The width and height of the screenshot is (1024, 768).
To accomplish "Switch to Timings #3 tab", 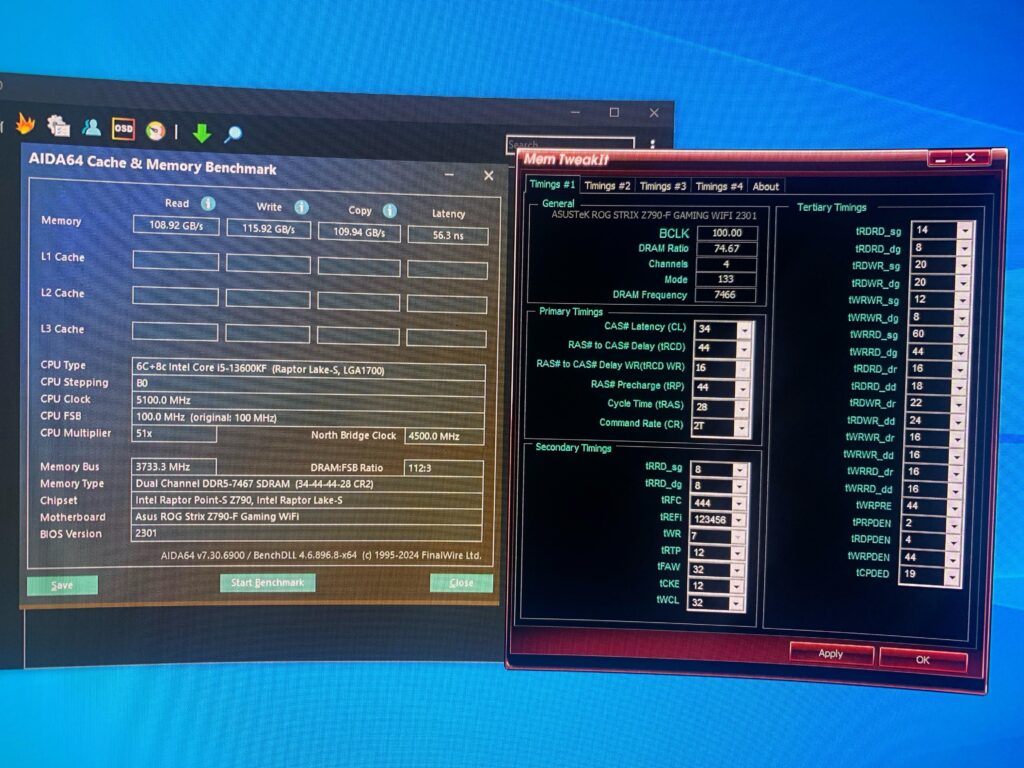I will pyautogui.click(x=663, y=186).
